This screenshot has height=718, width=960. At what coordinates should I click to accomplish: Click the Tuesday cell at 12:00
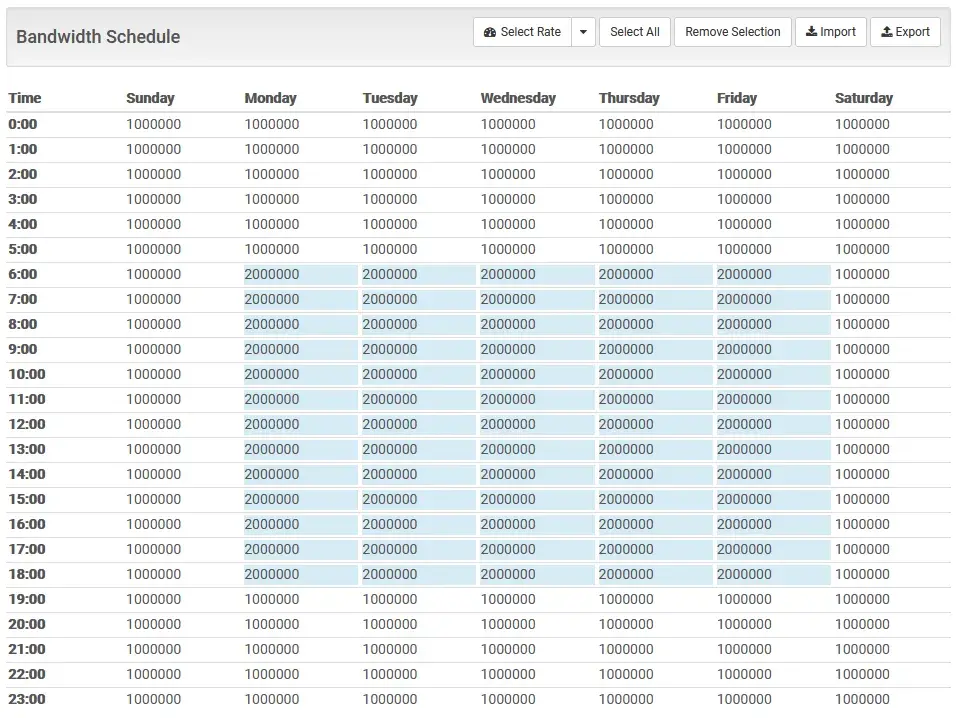point(390,424)
